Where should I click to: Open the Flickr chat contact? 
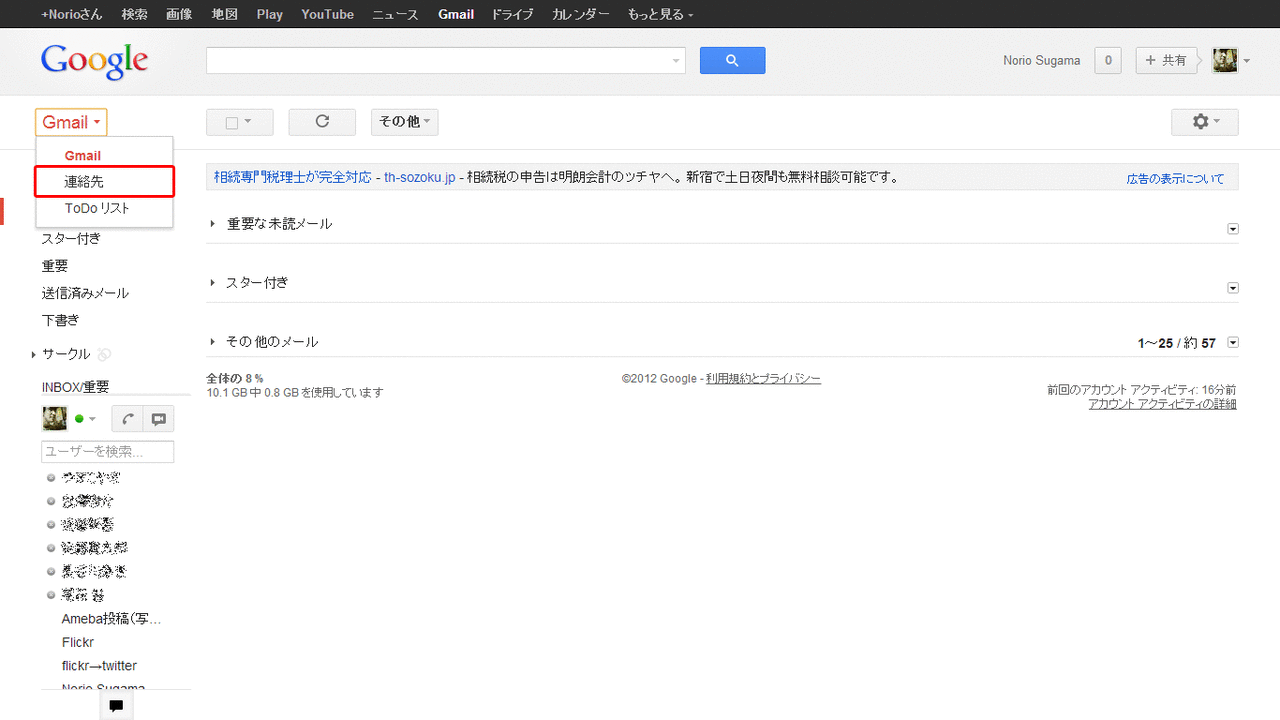78,642
